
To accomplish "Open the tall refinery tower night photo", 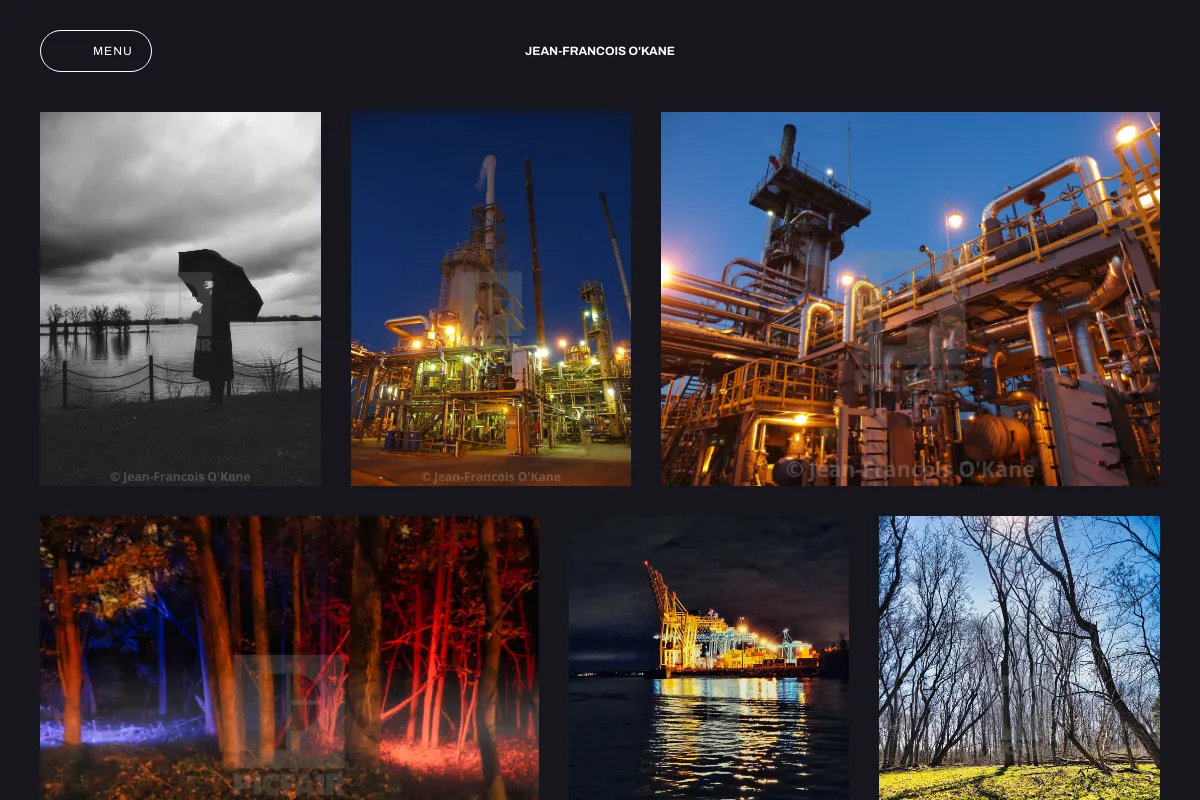I will pos(491,299).
